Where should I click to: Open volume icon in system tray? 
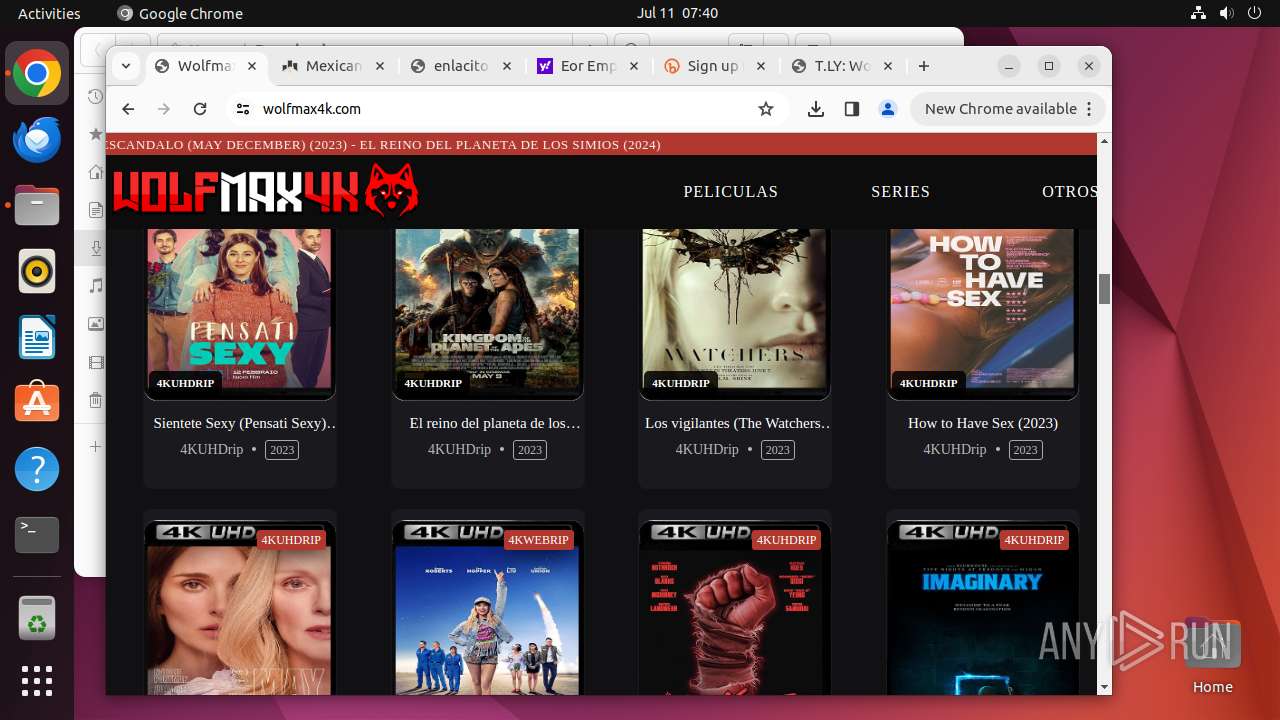[x=1226, y=13]
